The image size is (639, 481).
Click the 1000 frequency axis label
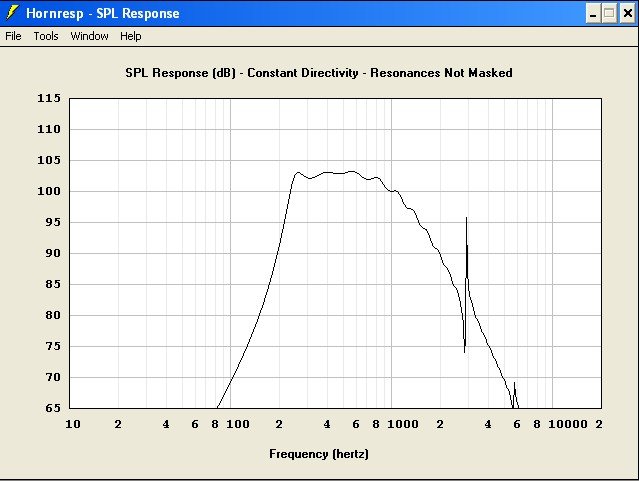pos(402,425)
